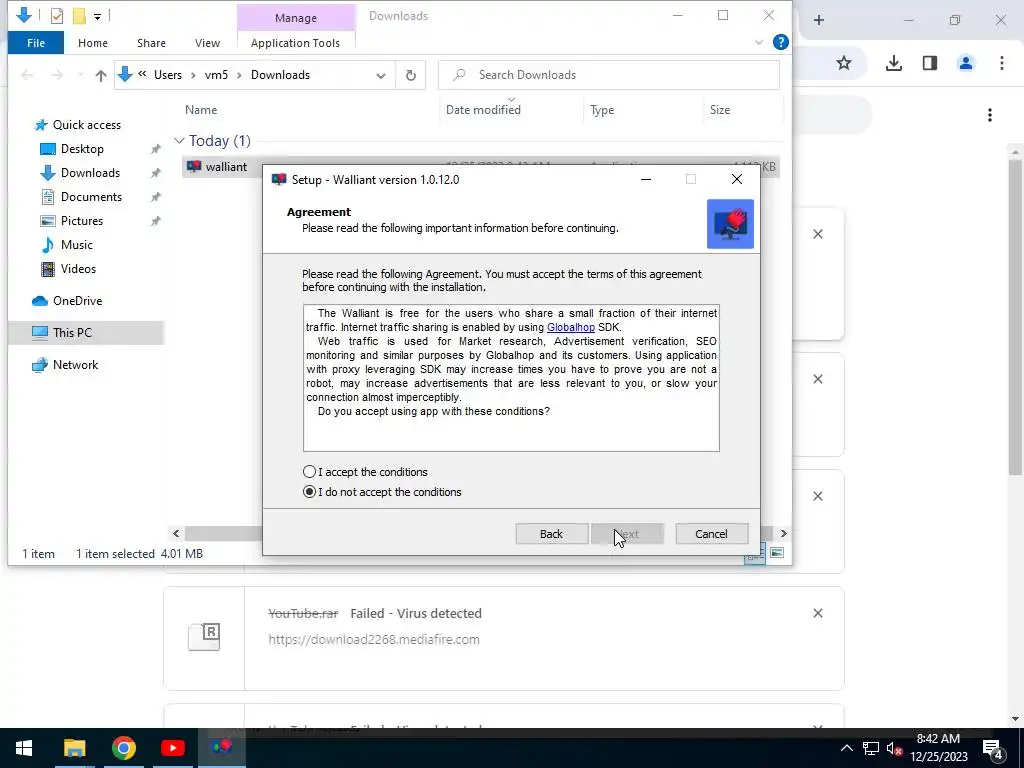Click the Explorer Help question mark icon

(x=780, y=42)
